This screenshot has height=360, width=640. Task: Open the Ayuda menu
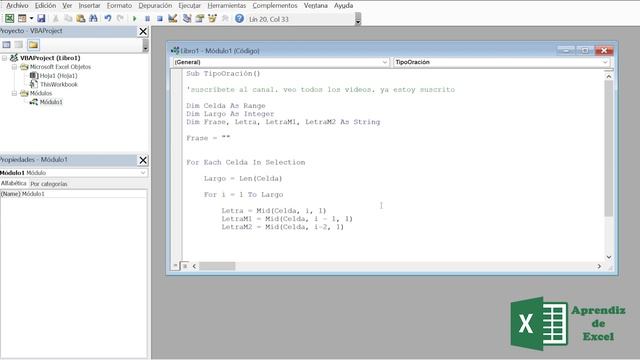pyautogui.click(x=343, y=5)
